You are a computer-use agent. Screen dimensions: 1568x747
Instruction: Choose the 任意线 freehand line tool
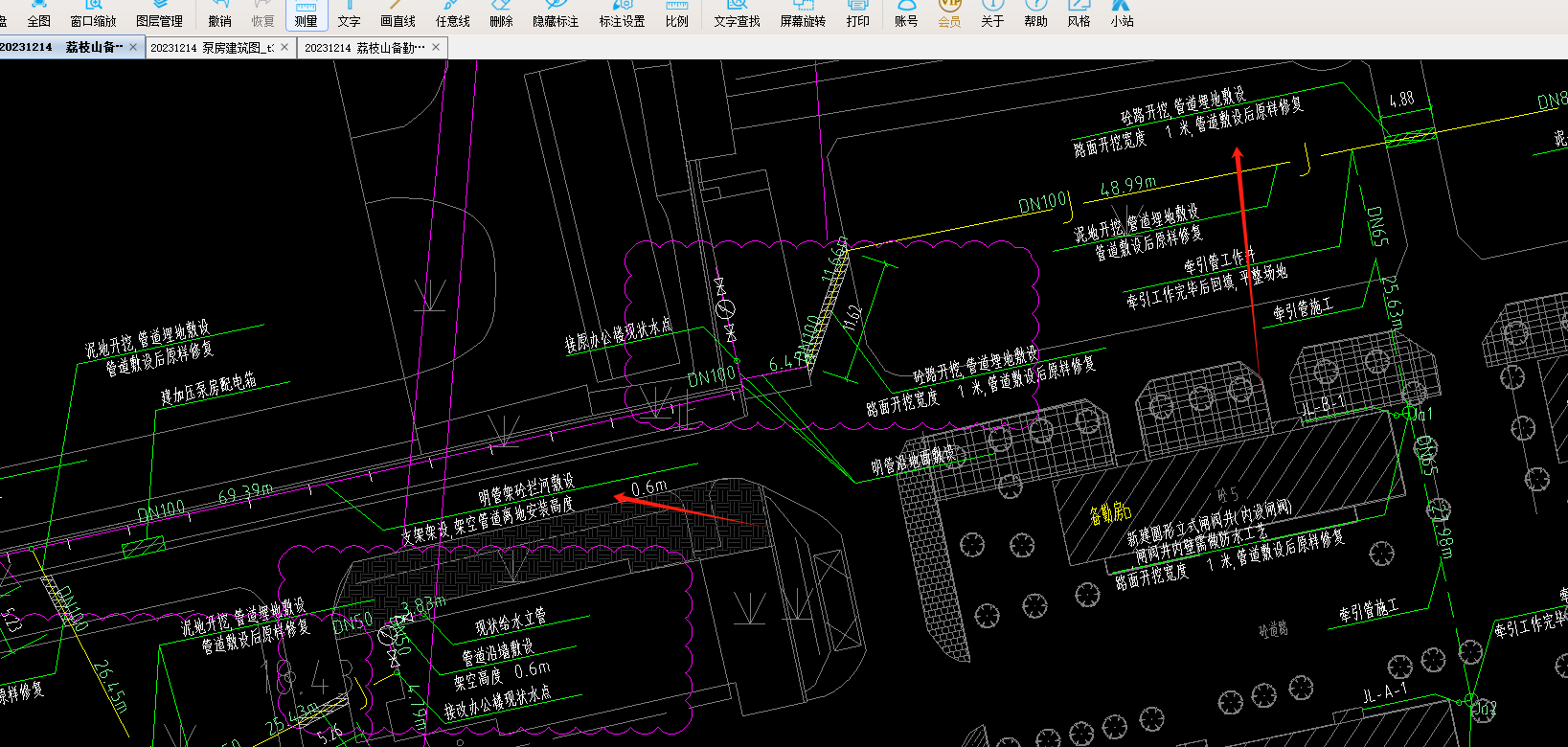[453, 14]
